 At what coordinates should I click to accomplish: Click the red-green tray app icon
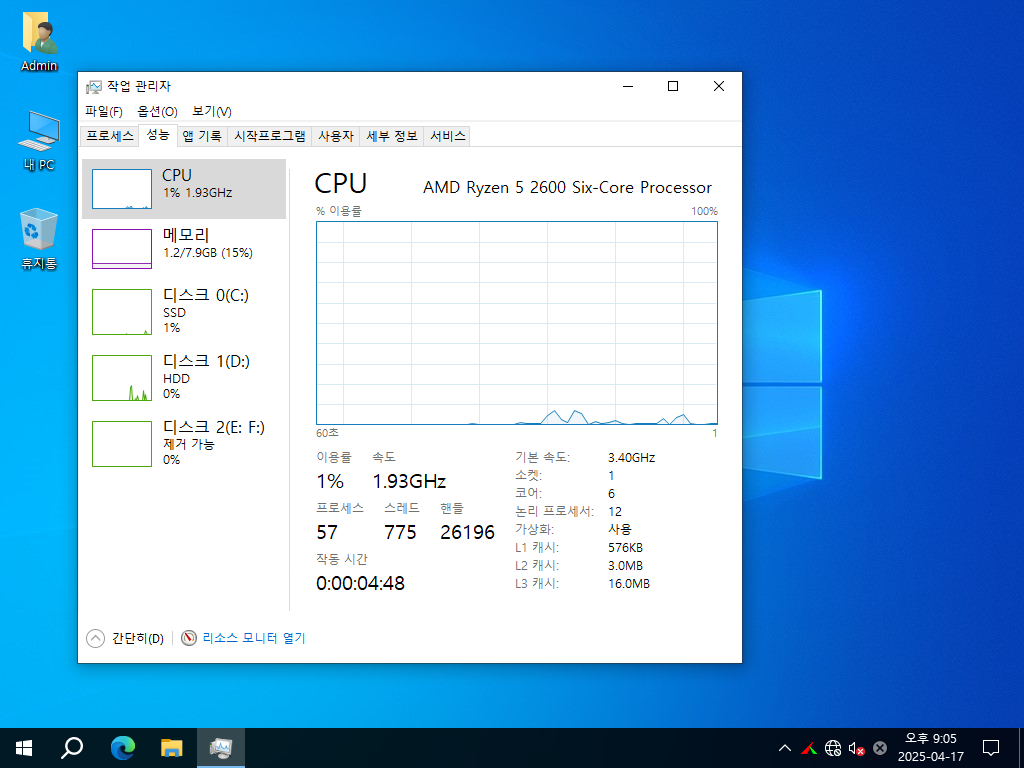pos(809,748)
